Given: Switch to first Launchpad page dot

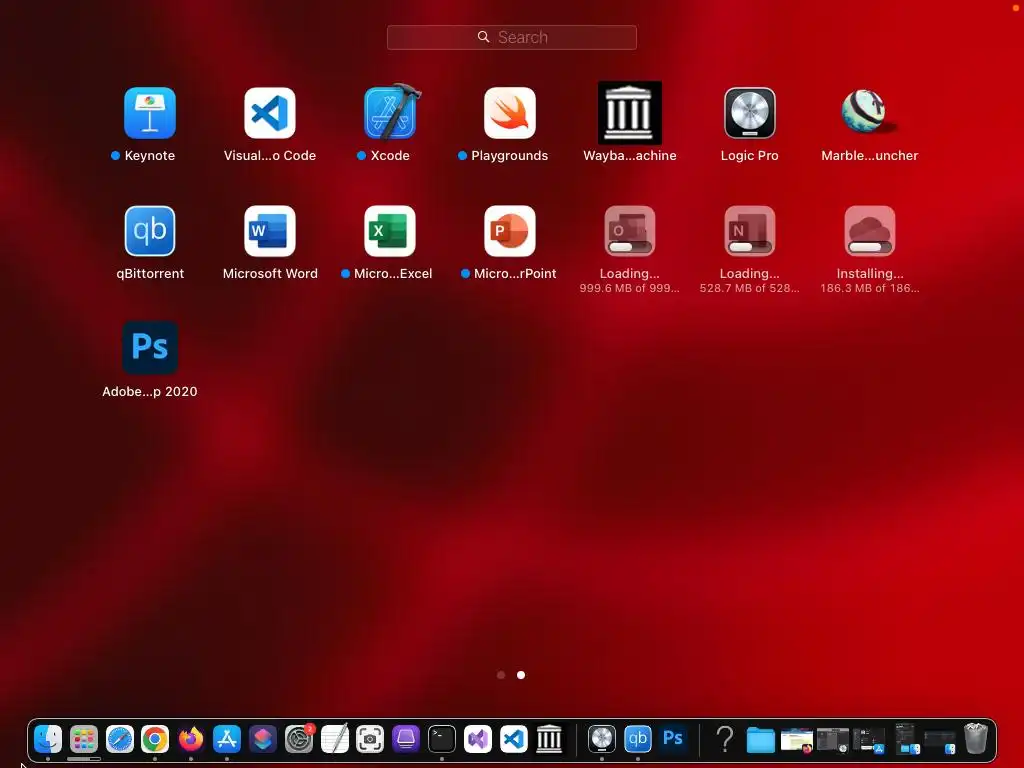Looking at the screenshot, I should 501,675.
